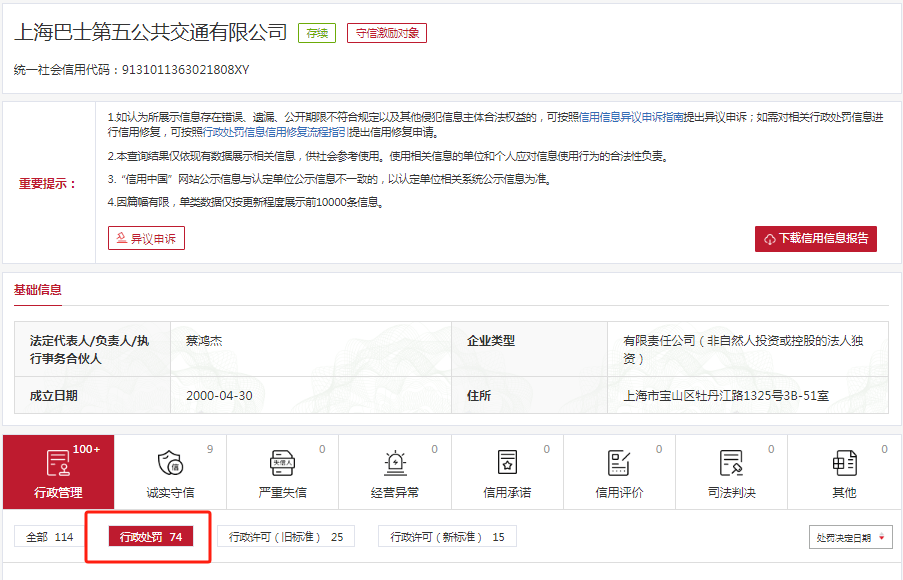Screen dimensions: 903x580
Task: Click the 存续 status badge
Action: coord(317,33)
